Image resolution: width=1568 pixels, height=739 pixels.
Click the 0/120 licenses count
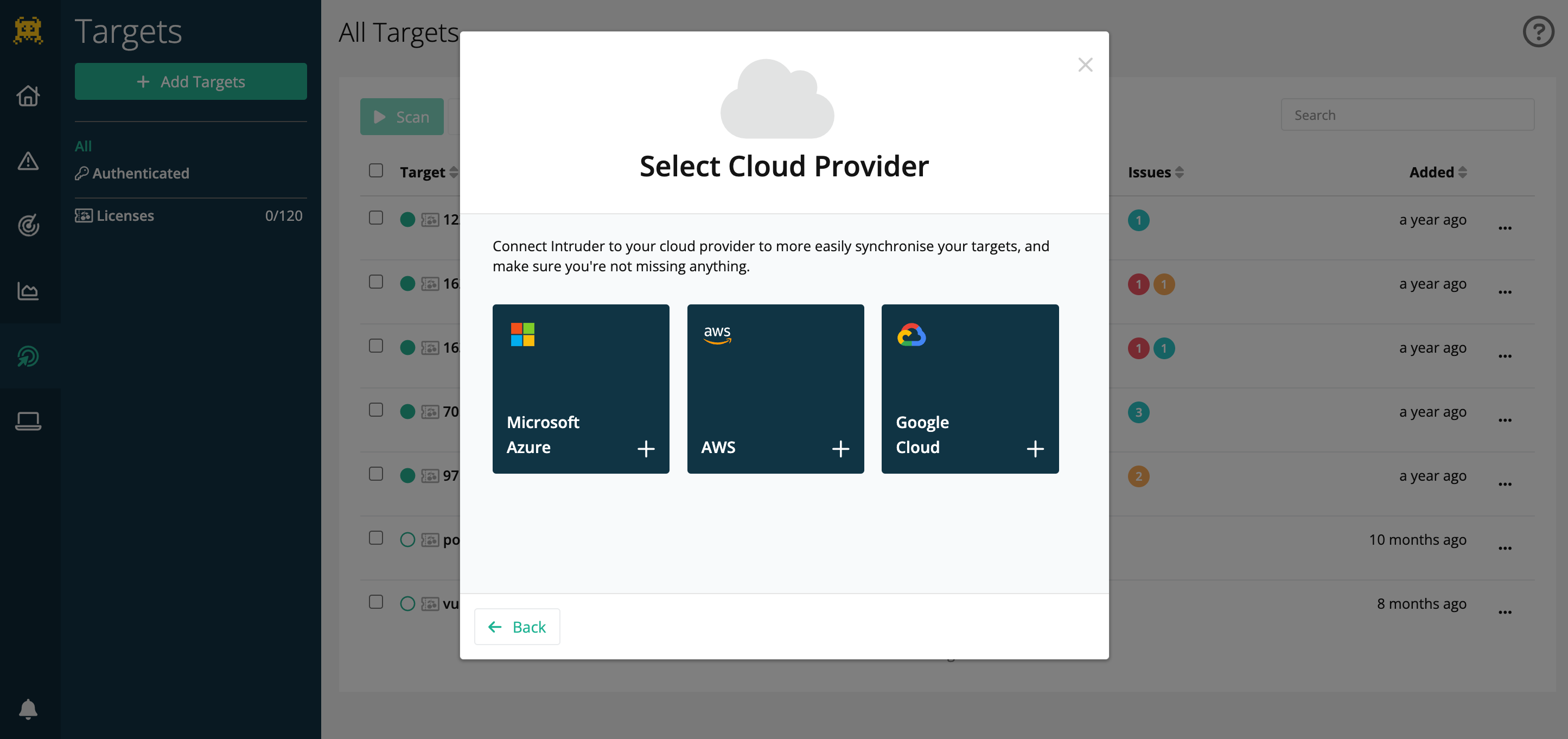pyautogui.click(x=284, y=215)
